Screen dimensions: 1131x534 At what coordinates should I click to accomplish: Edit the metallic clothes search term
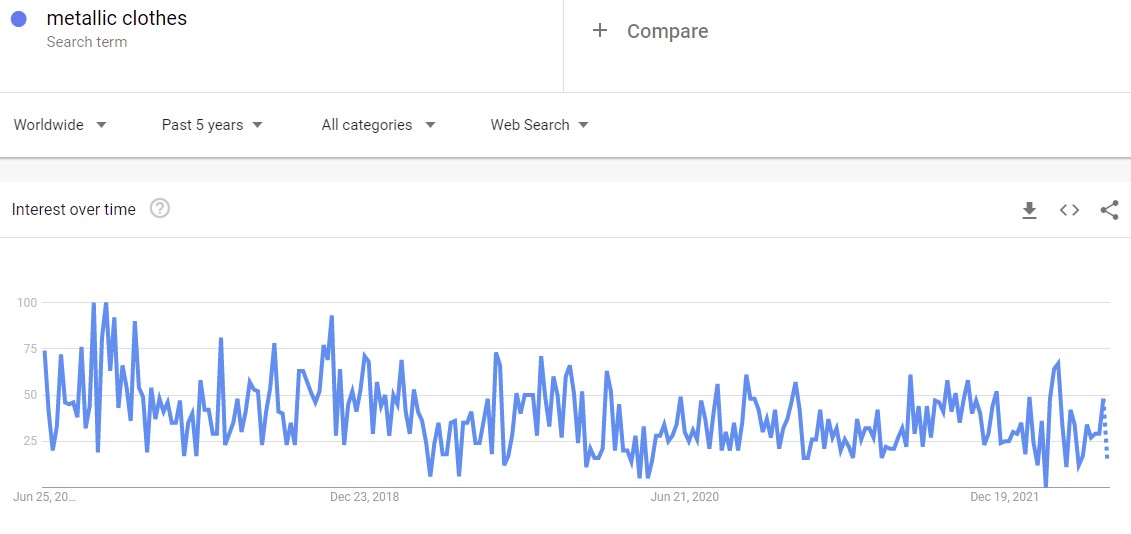pyautogui.click(x=117, y=18)
